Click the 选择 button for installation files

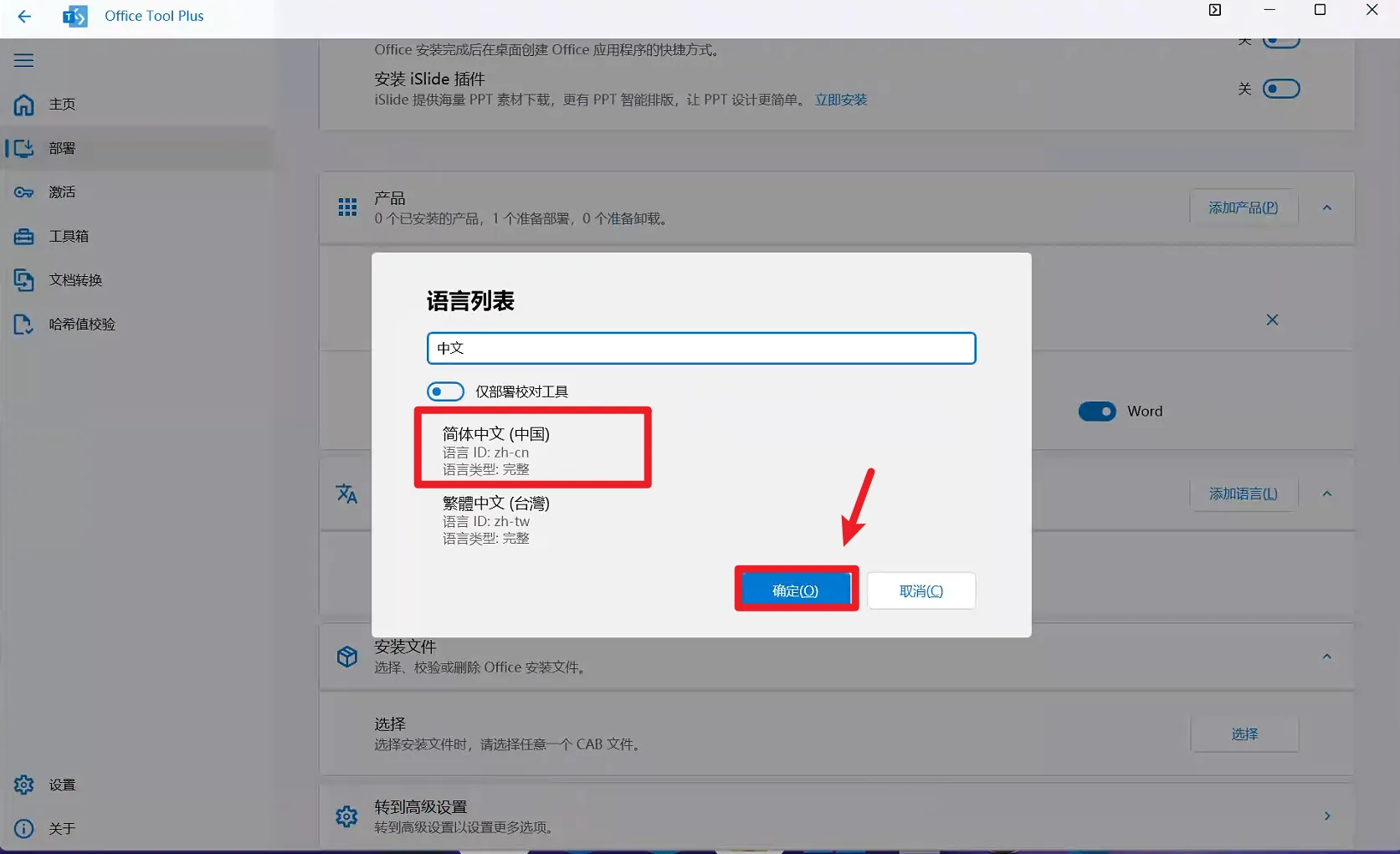(1245, 734)
